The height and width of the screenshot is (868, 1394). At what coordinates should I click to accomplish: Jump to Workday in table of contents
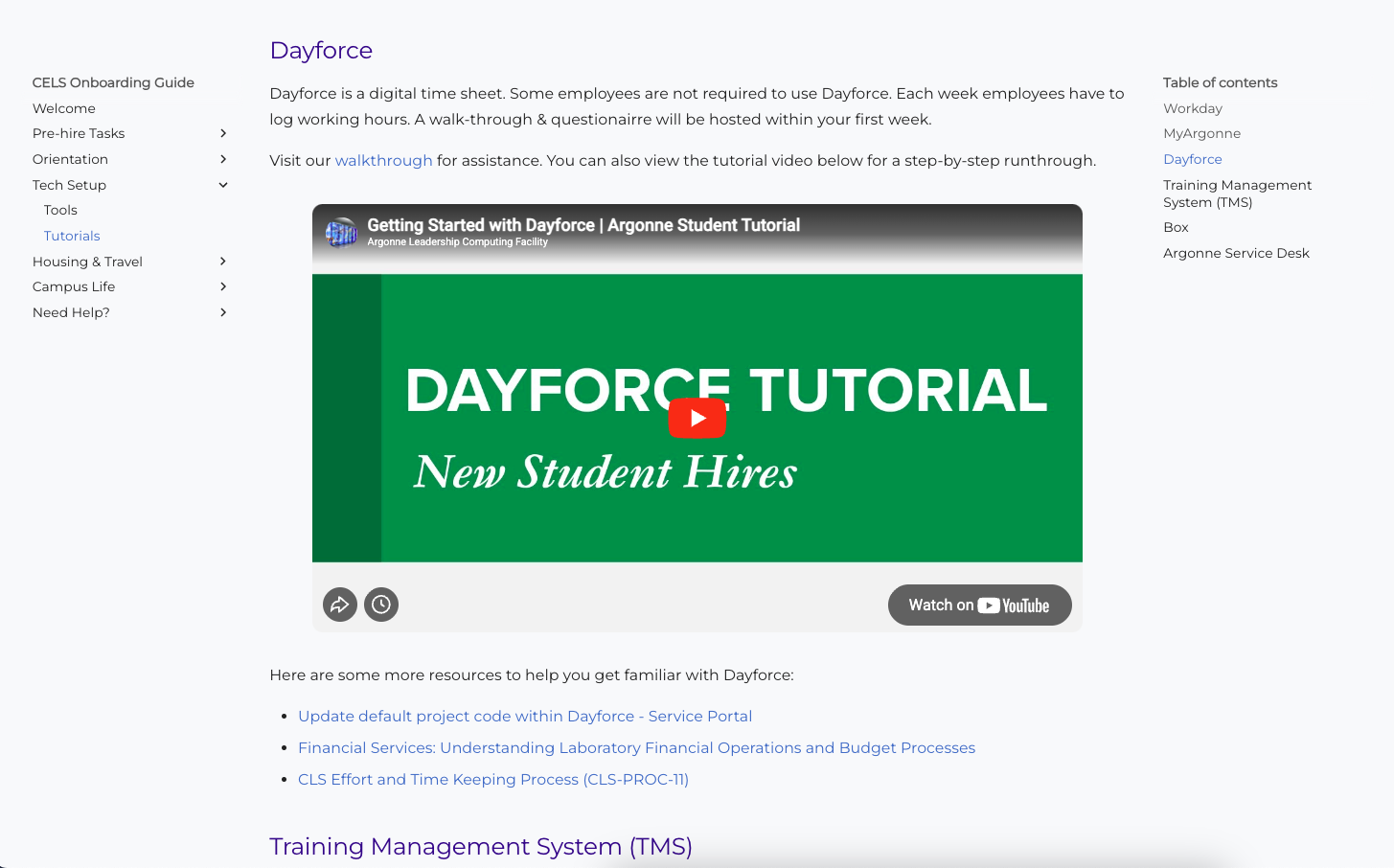point(1193,108)
